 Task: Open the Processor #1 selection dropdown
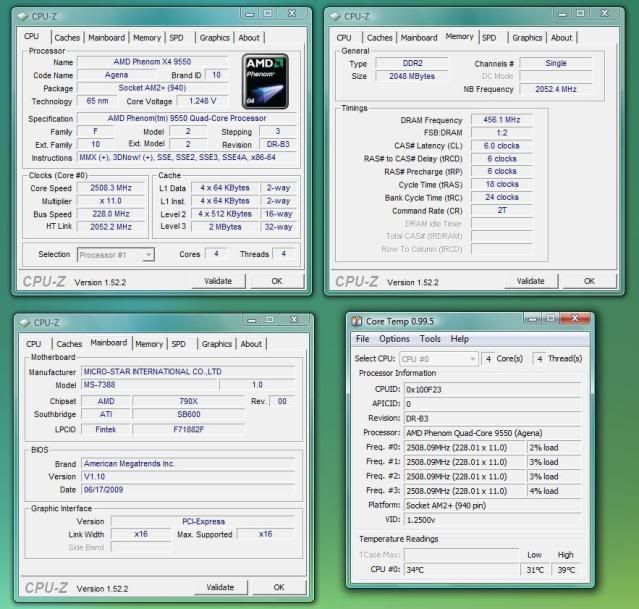click(116, 255)
